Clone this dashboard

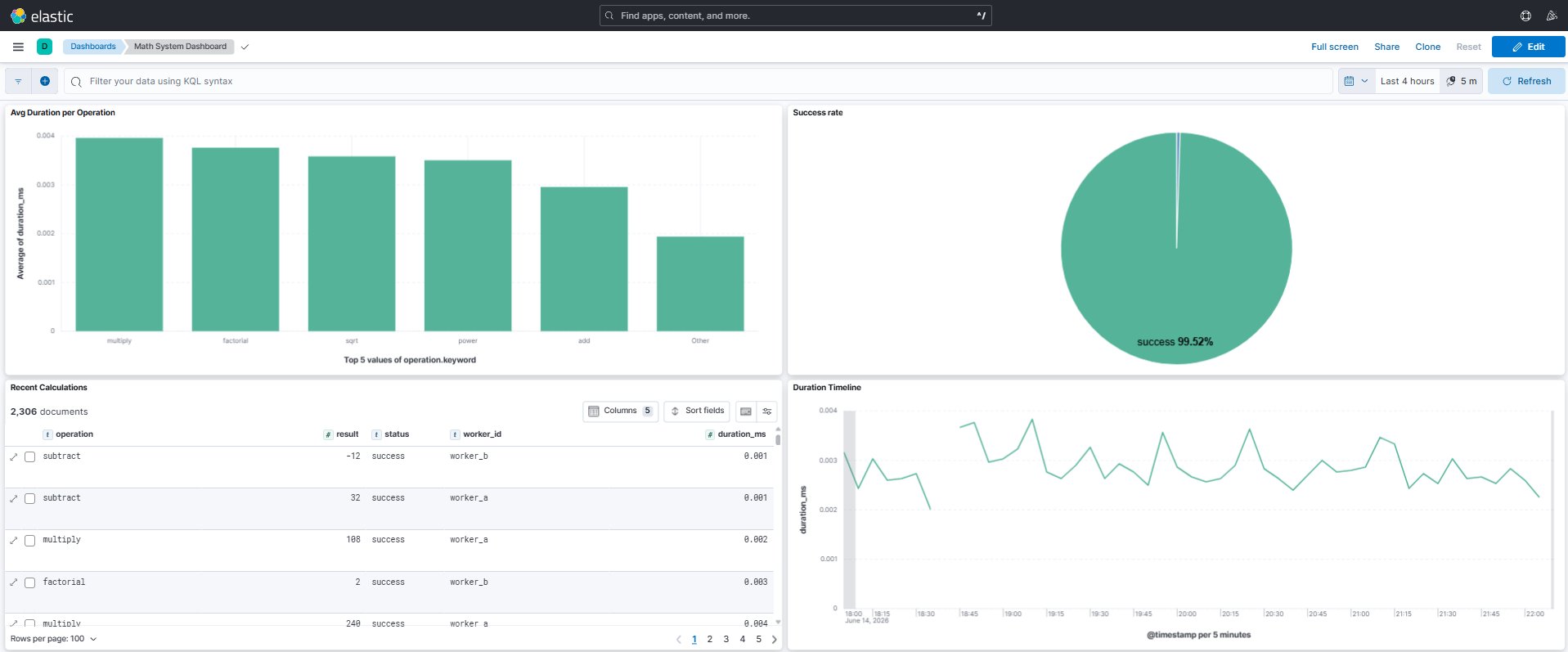tap(1427, 47)
